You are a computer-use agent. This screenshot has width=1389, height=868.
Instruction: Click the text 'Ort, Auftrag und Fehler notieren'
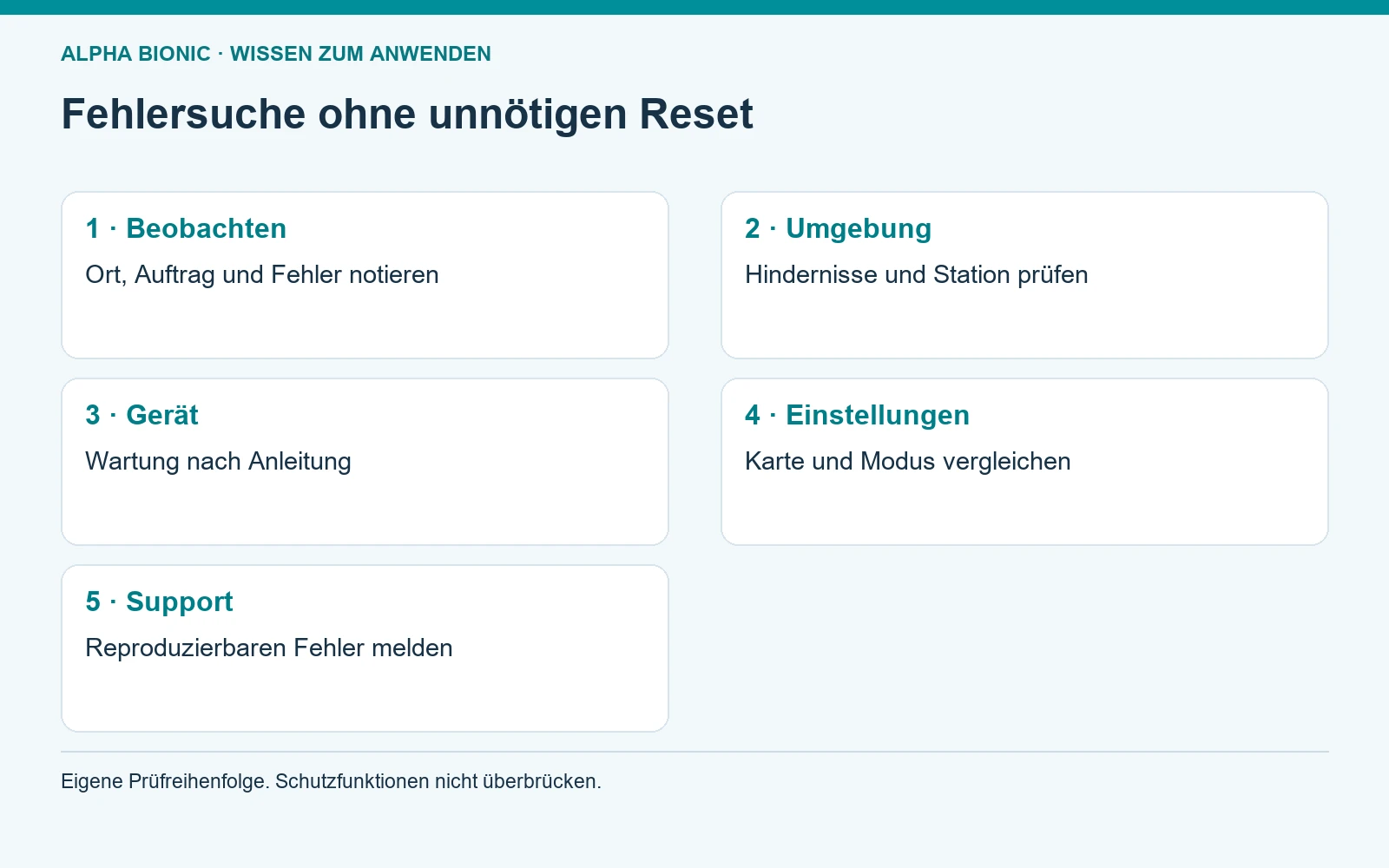pyautogui.click(x=262, y=274)
